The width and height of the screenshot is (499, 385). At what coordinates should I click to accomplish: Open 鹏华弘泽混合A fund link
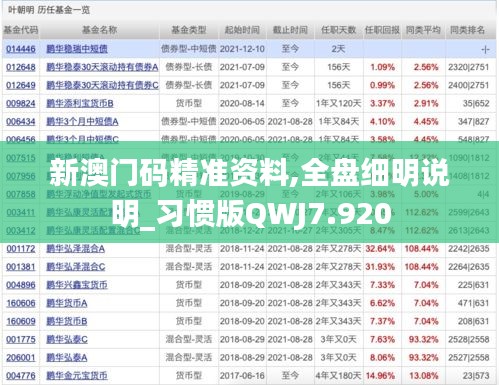(75, 249)
